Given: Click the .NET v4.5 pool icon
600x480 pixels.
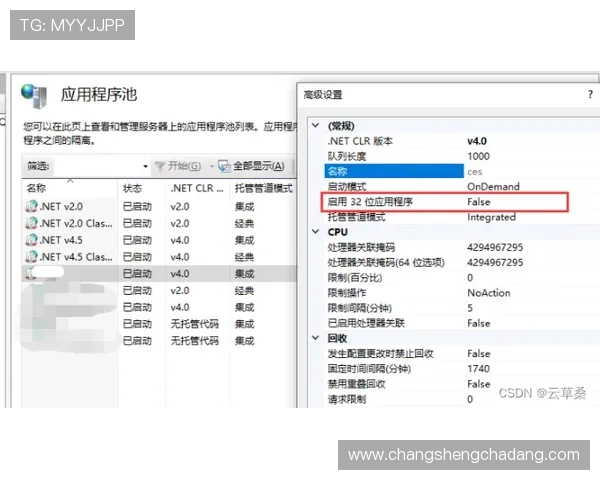Looking at the screenshot, I should [31, 240].
